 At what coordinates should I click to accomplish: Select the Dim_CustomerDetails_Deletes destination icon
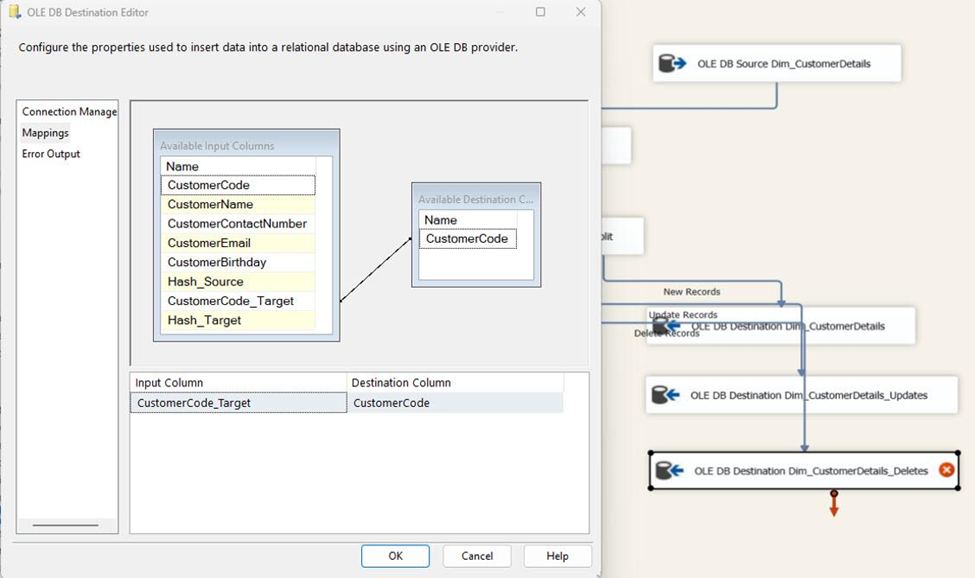tap(670, 470)
